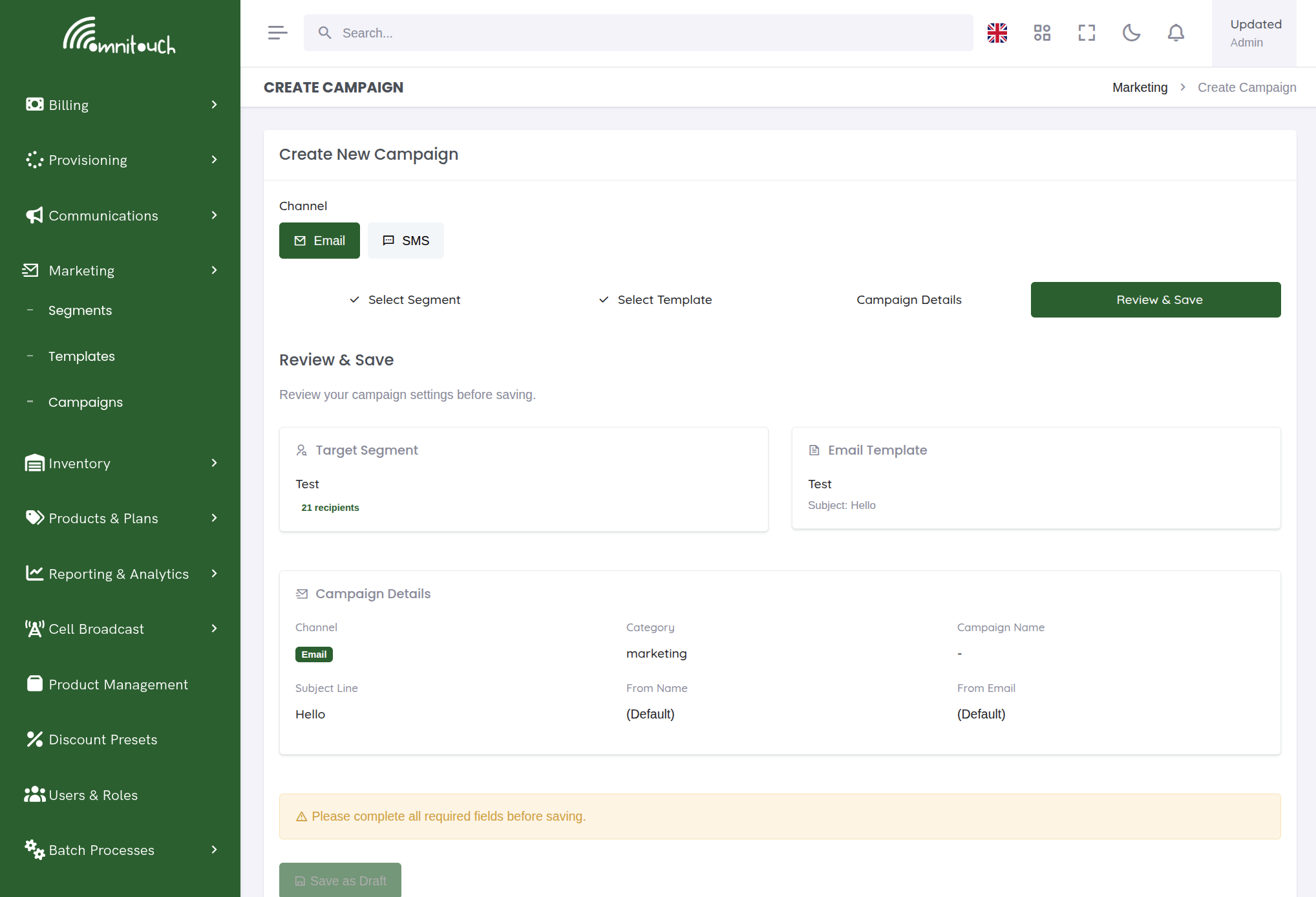Click the Omnitouch logo

120,36
